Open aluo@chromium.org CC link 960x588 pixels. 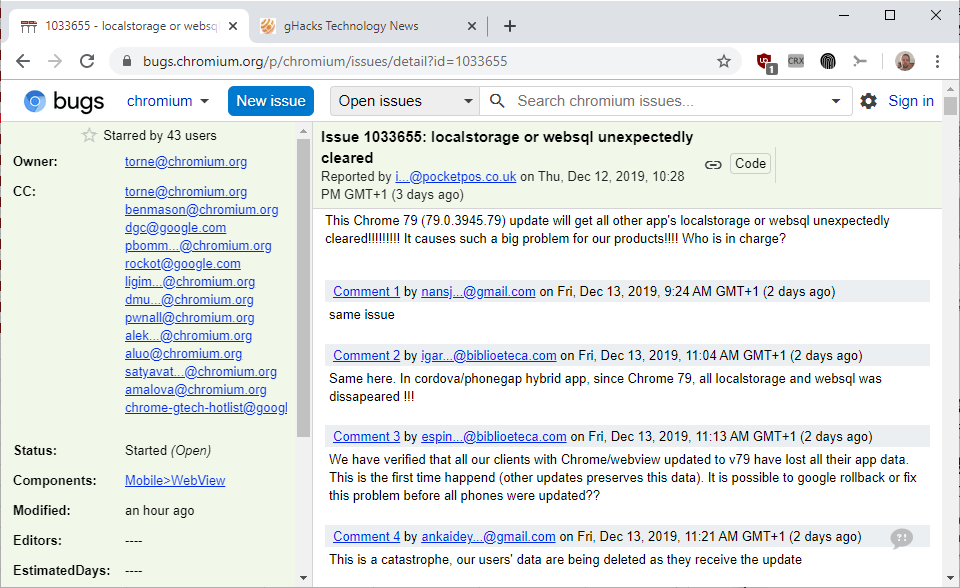click(x=184, y=353)
